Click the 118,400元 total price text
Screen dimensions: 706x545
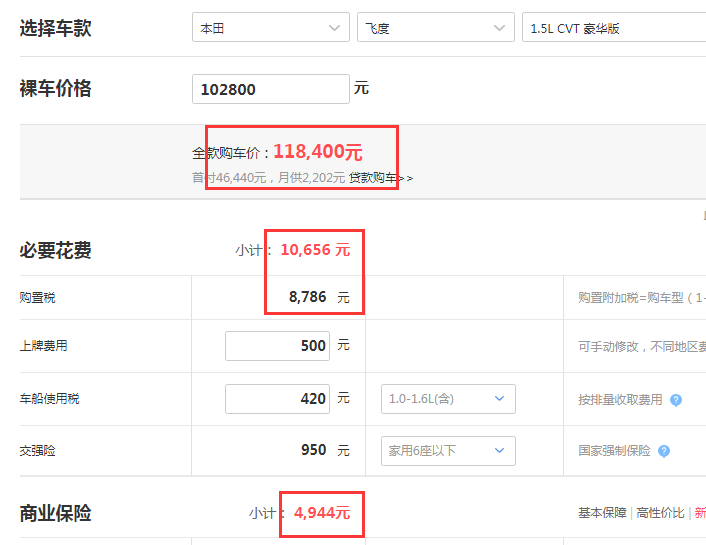[317, 152]
